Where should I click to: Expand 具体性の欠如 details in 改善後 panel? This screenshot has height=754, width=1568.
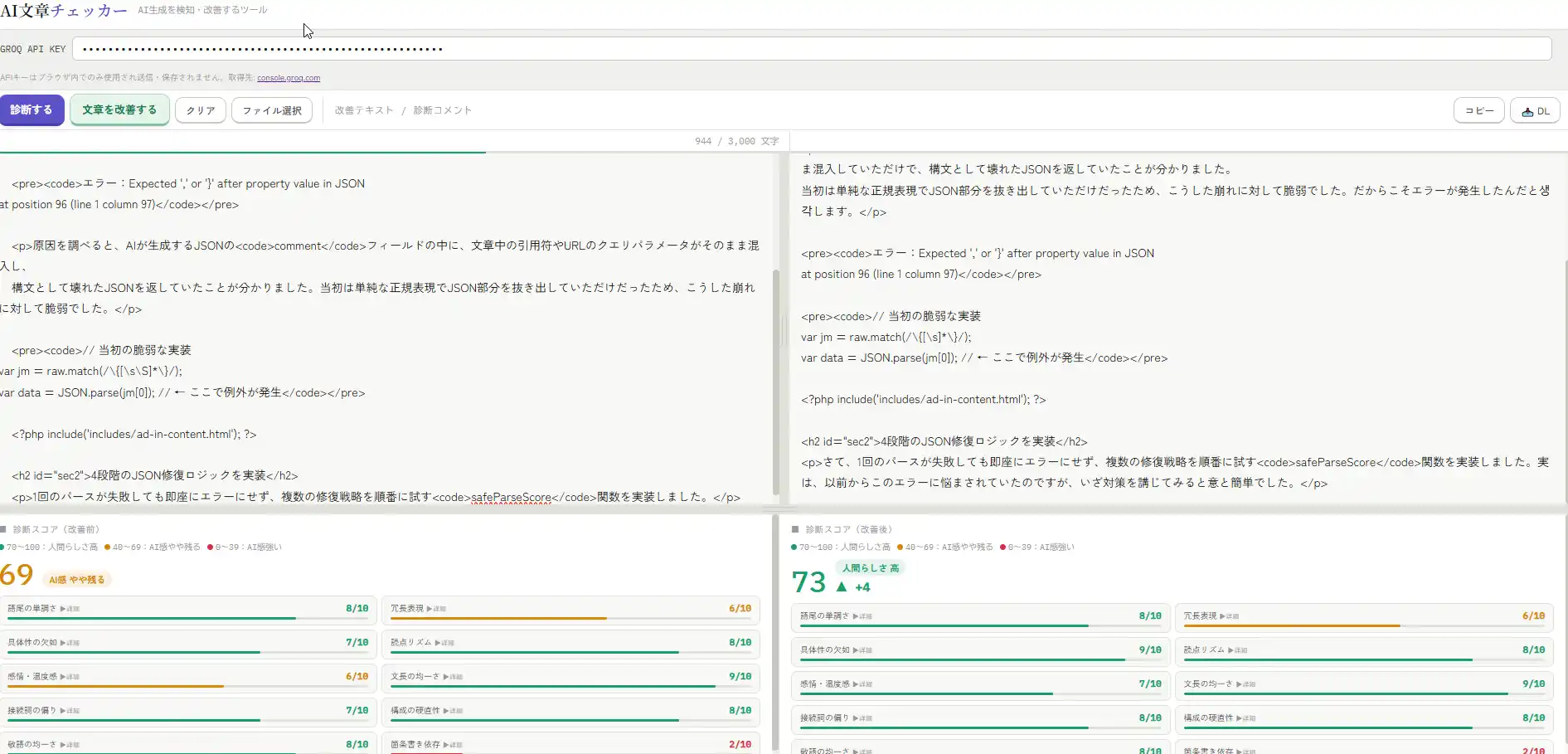pyautogui.click(x=863, y=650)
